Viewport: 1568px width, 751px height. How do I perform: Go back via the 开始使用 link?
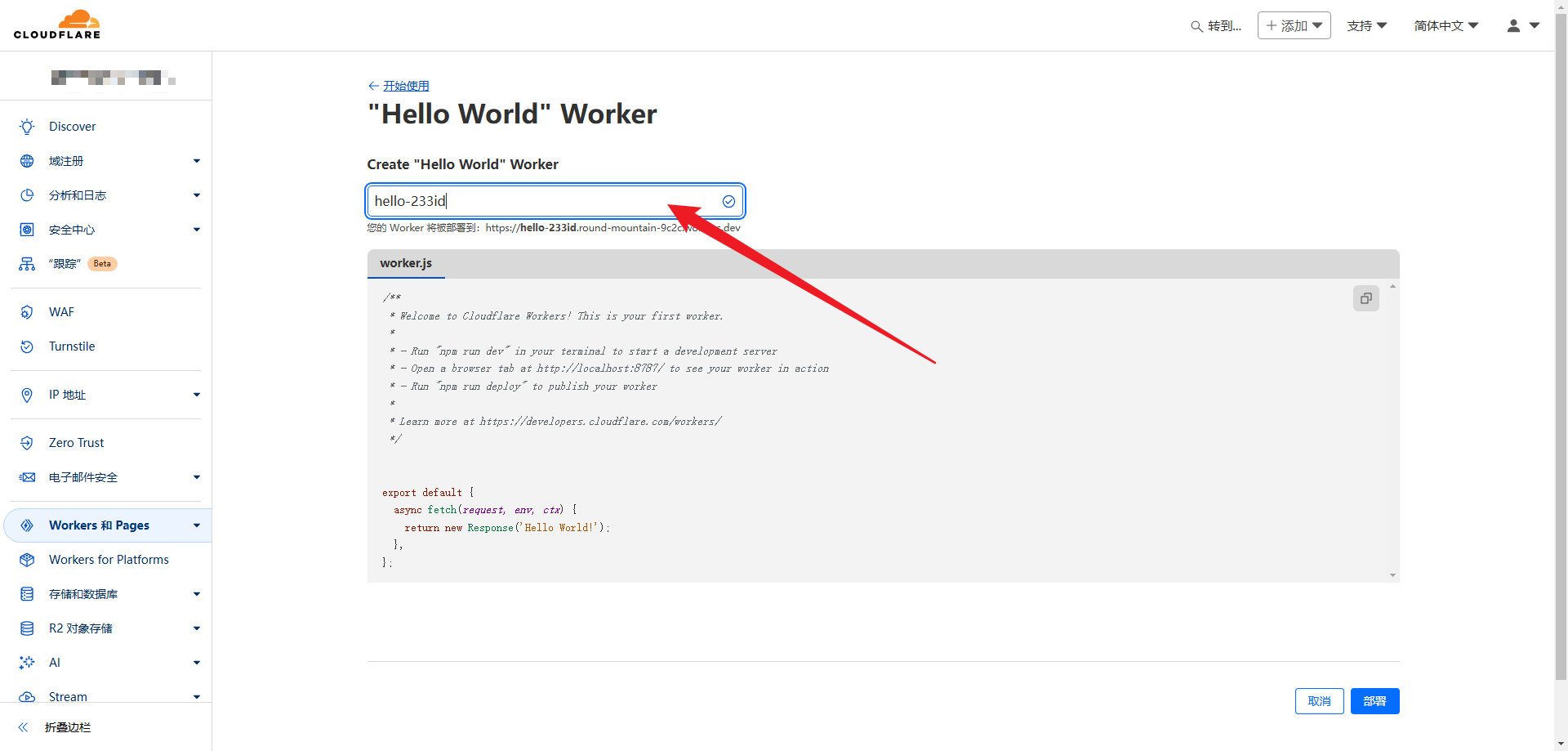[406, 86]
